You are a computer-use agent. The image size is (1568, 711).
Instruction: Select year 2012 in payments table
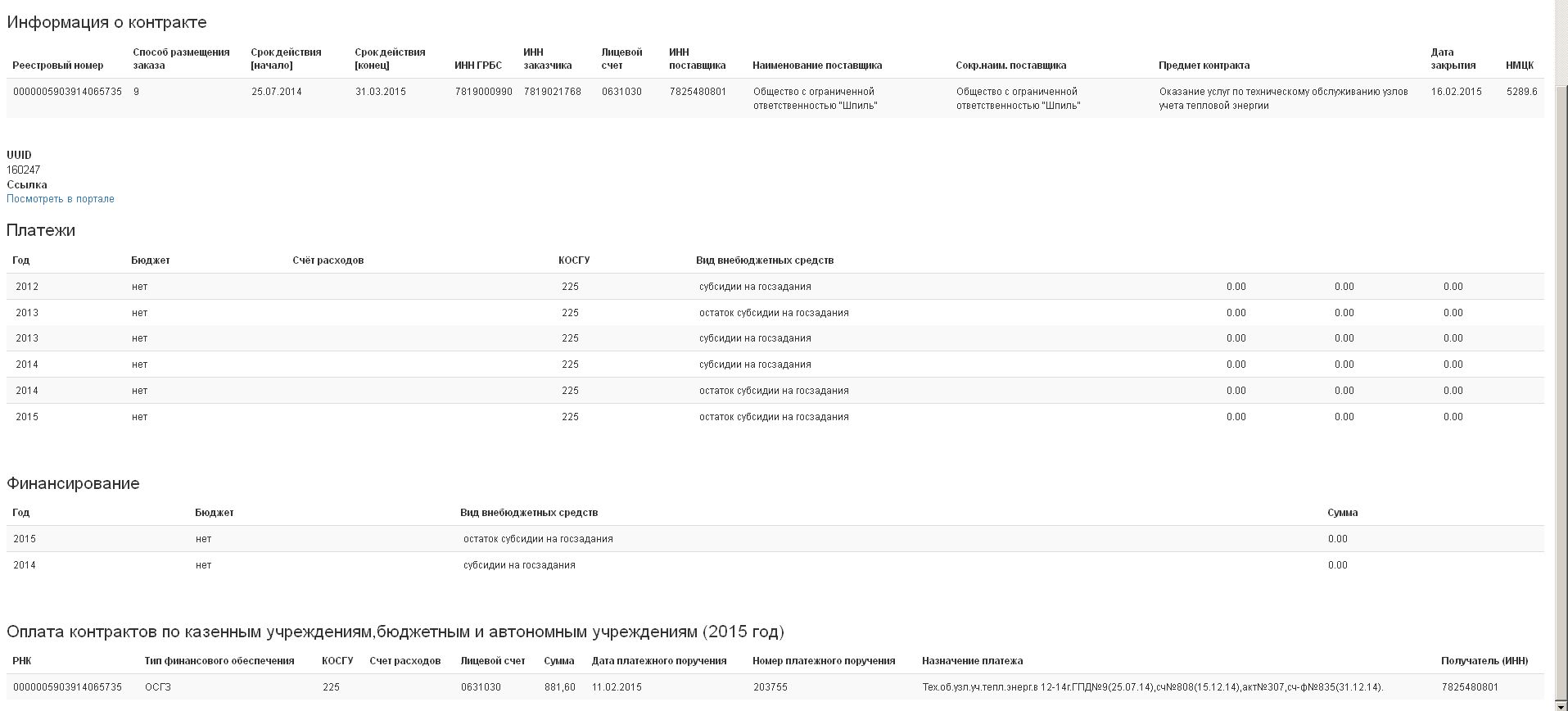click(x=27, y=287)
